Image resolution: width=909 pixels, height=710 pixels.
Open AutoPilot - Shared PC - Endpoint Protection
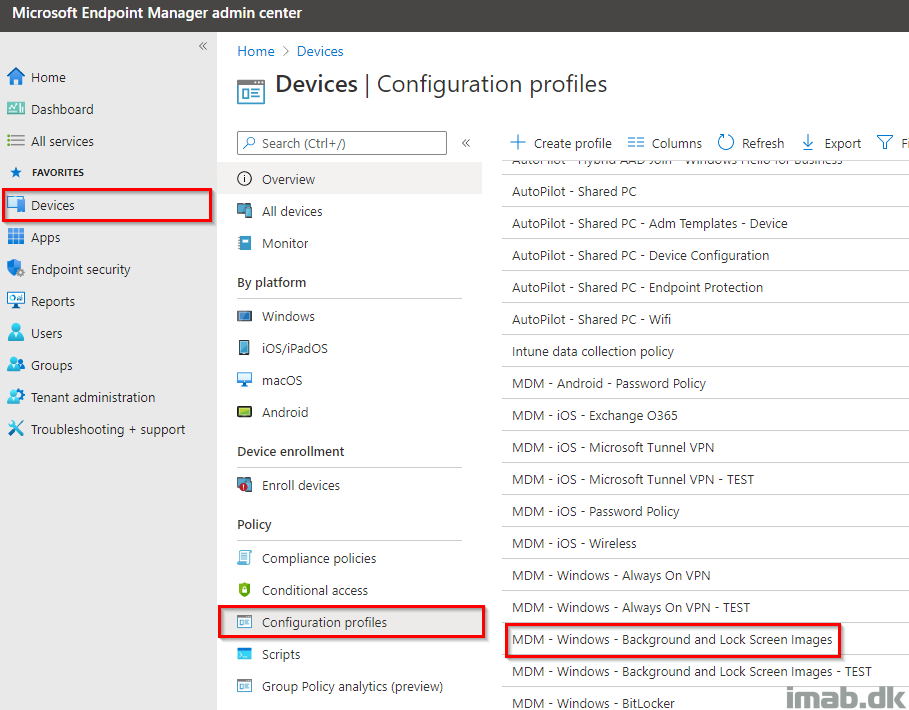point(637,287)
